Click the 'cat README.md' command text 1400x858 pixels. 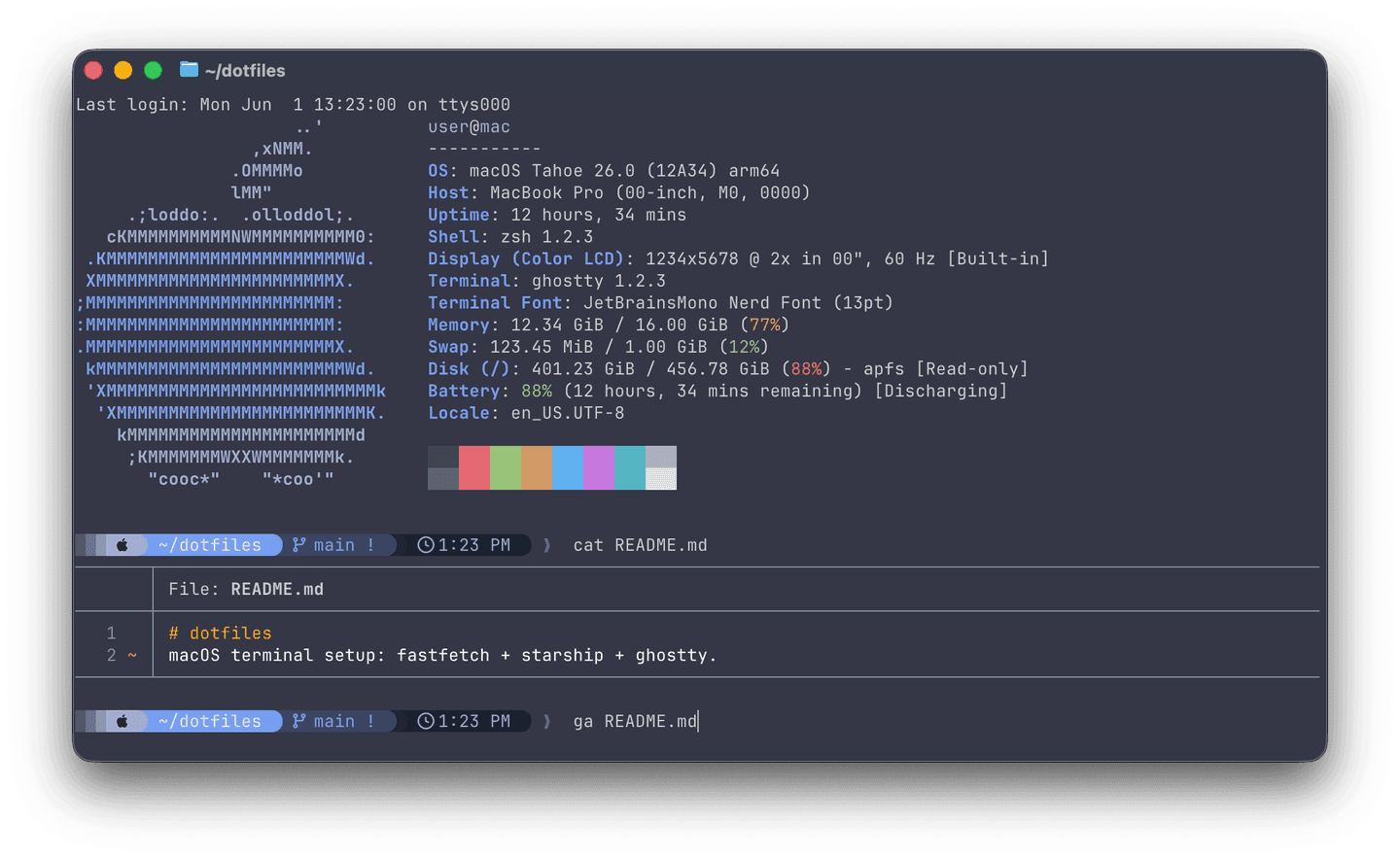tap(641, 545)
